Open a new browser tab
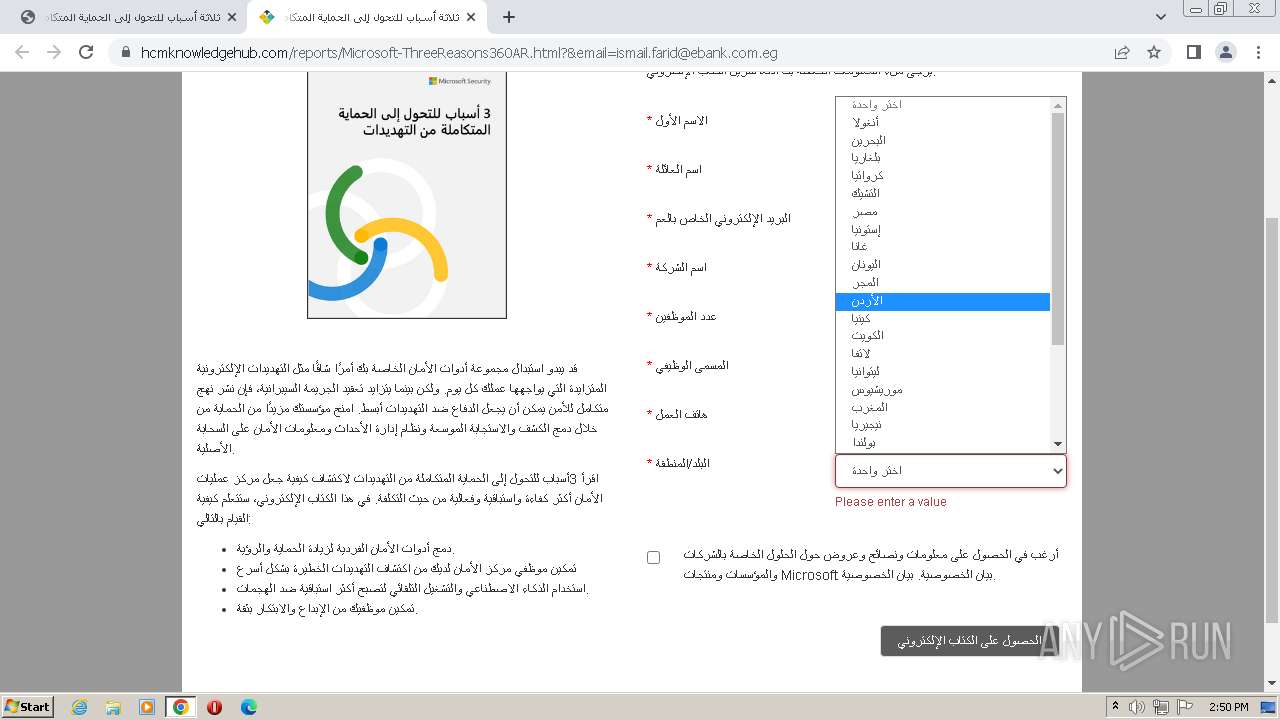 509,17
